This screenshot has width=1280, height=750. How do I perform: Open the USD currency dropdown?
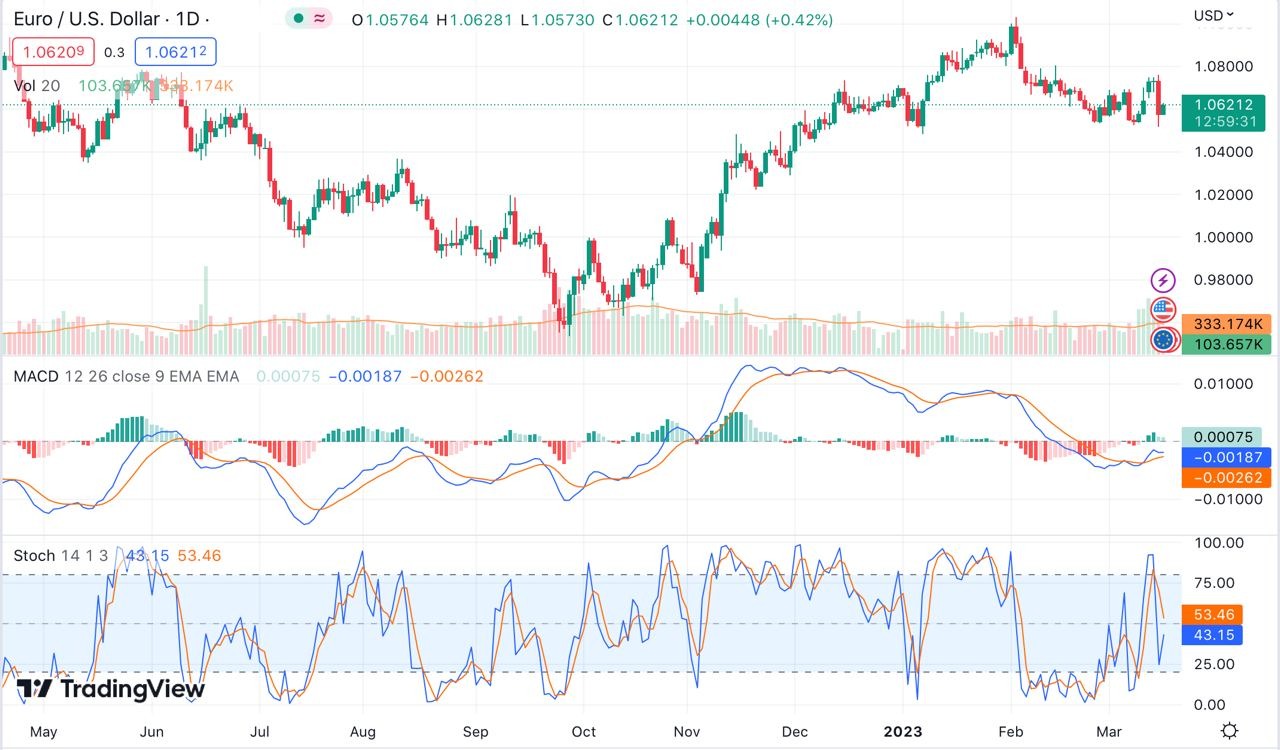tap(1214, 15)
